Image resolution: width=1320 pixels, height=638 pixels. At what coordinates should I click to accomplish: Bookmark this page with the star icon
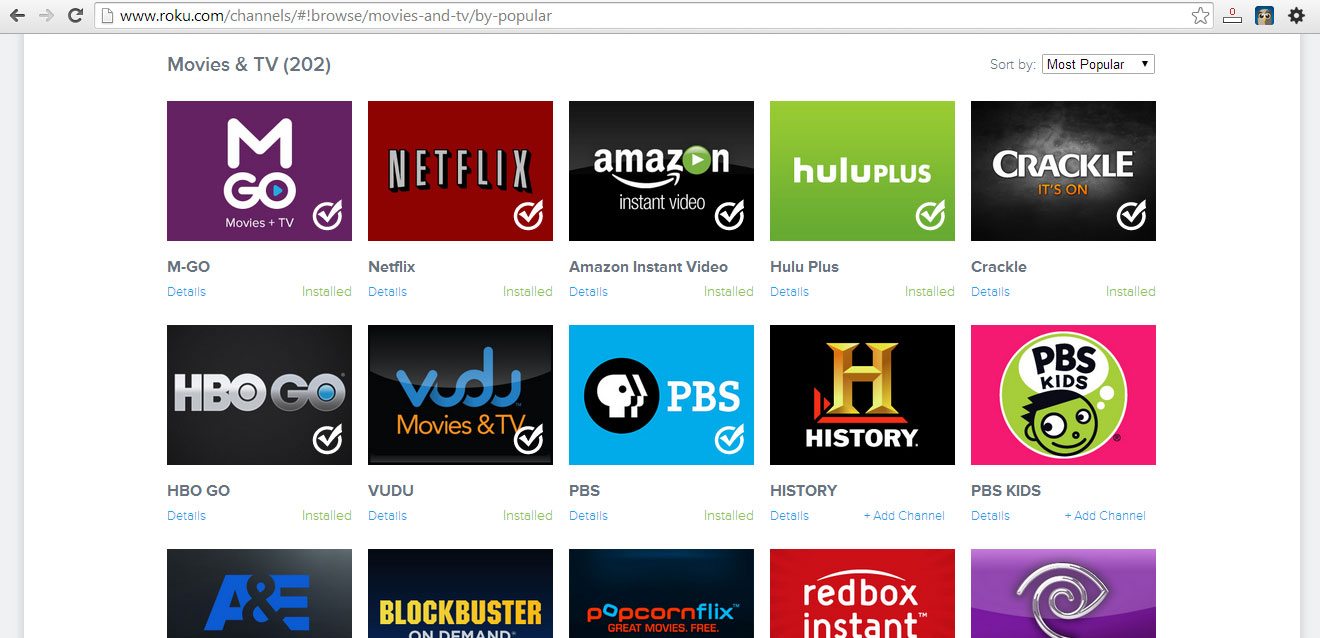pyautogui.click(x=1201, y=16)
